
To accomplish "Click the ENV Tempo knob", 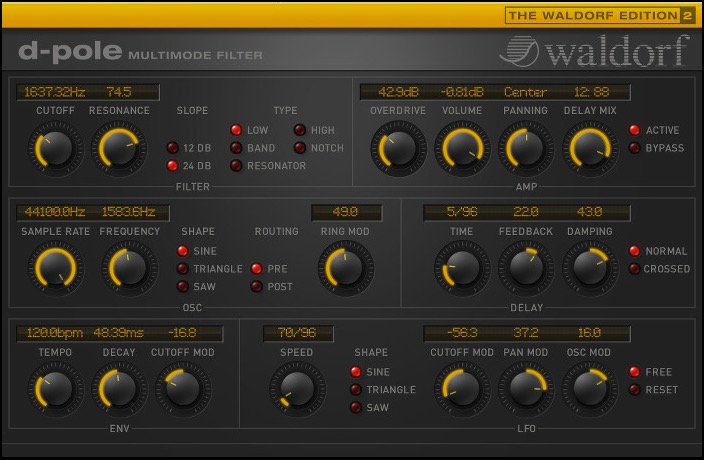I will click(56, 389).
